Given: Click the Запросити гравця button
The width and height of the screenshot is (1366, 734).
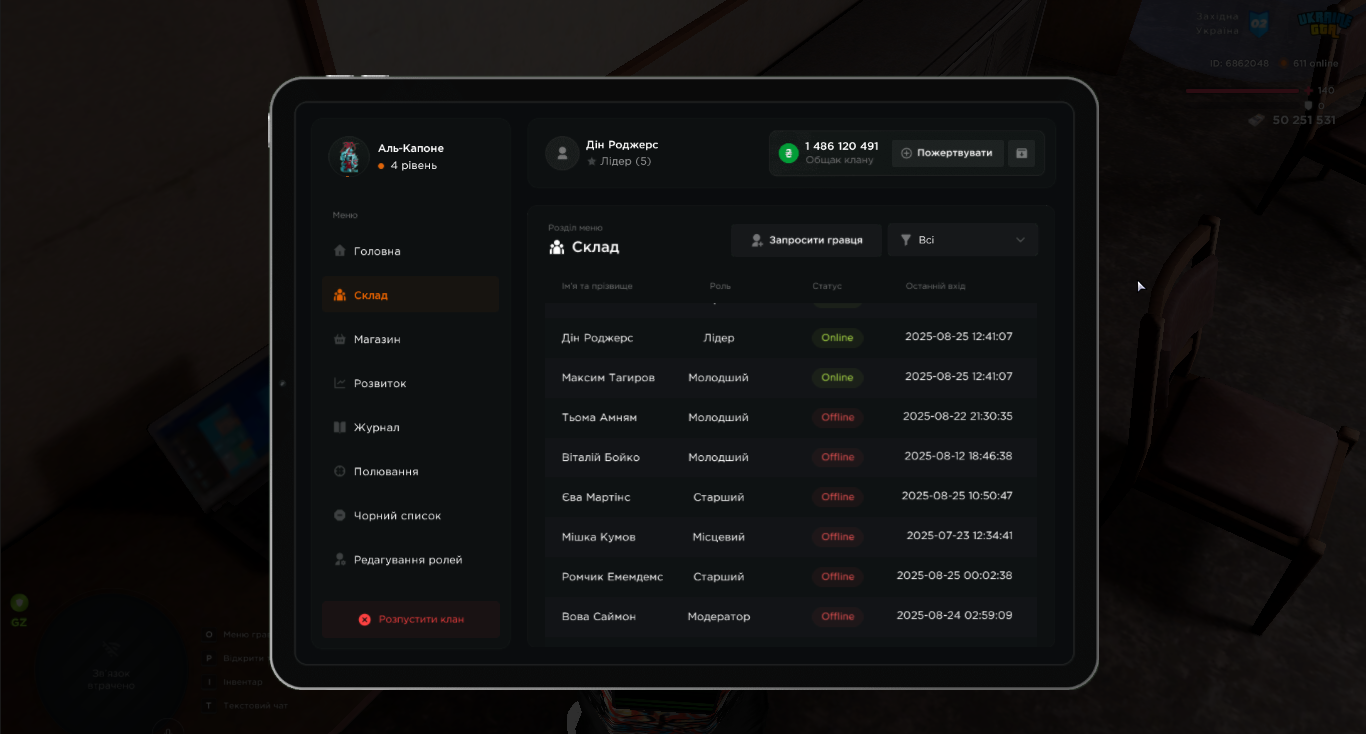Looking at the screenshot, I should click(806, 240).
